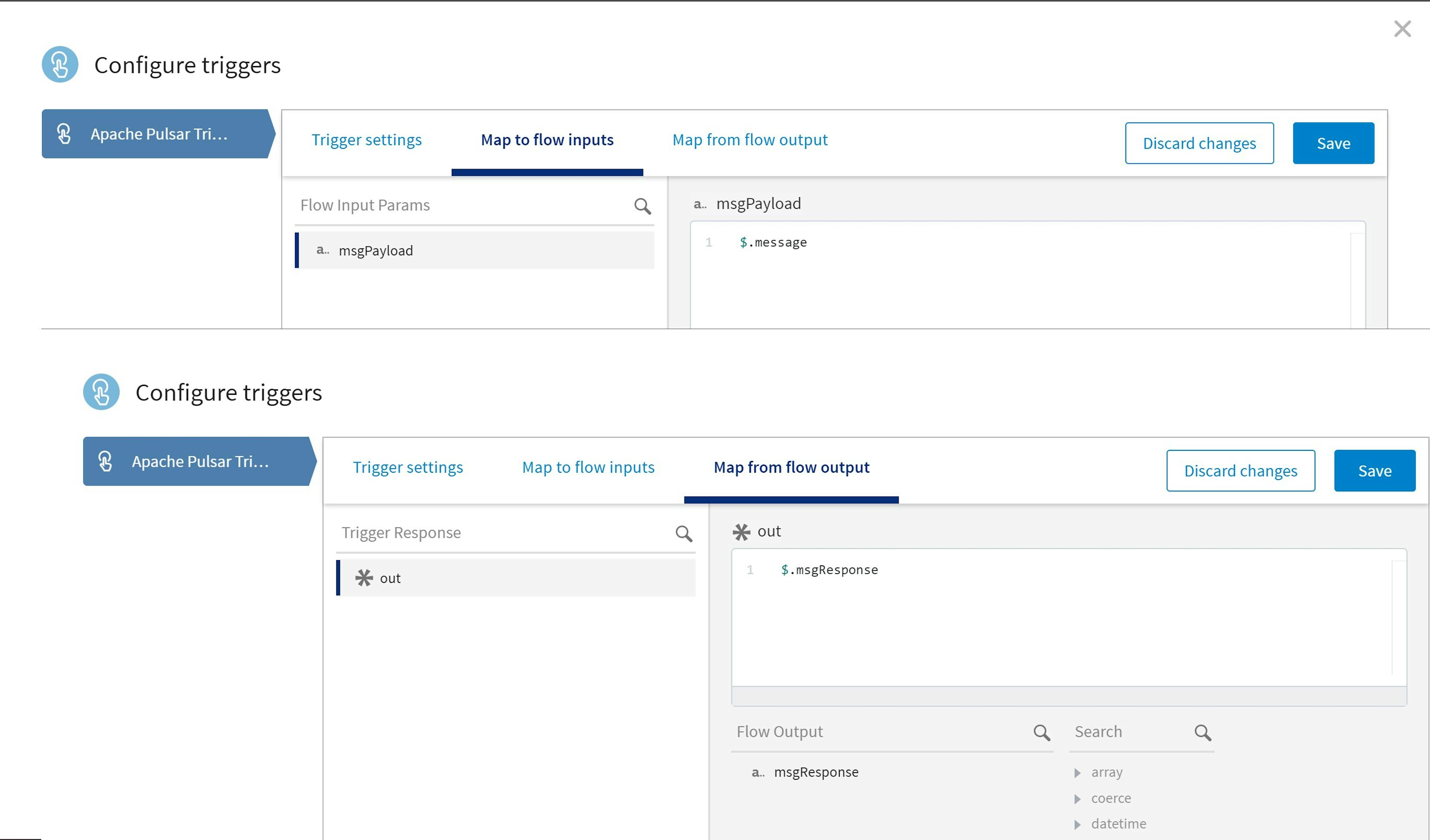The width and height of the screenshot is (1430, 840).
Task: Click Save in the top panel
Action: tap(1333, 143)
